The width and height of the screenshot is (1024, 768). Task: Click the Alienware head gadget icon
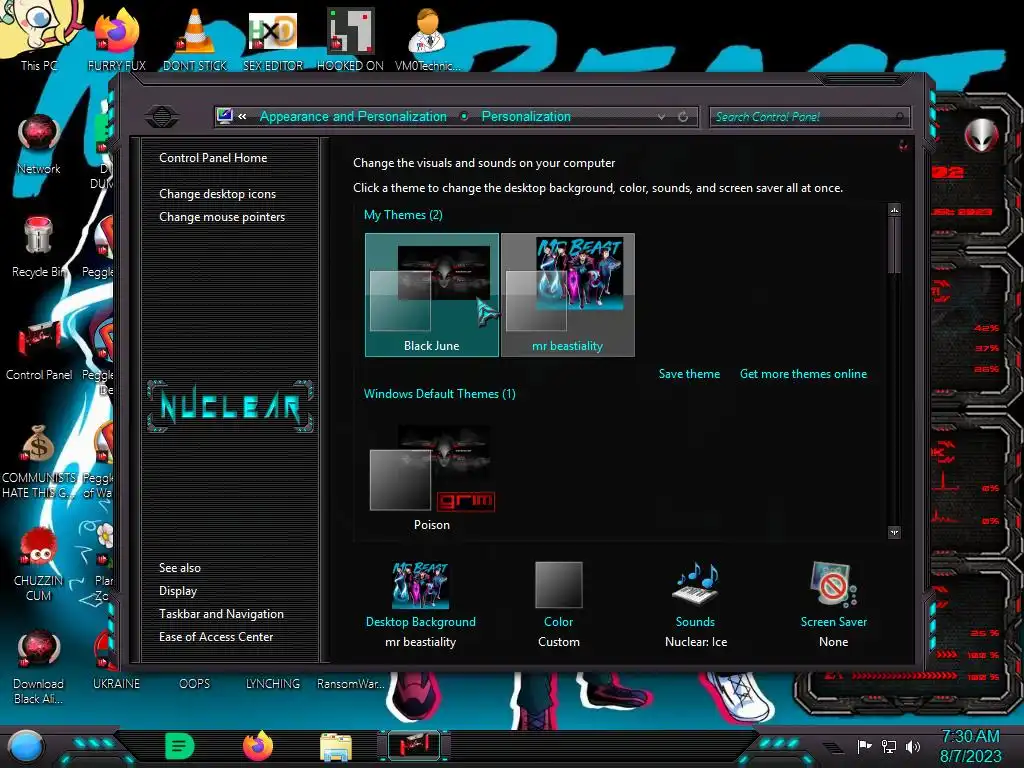981,135
